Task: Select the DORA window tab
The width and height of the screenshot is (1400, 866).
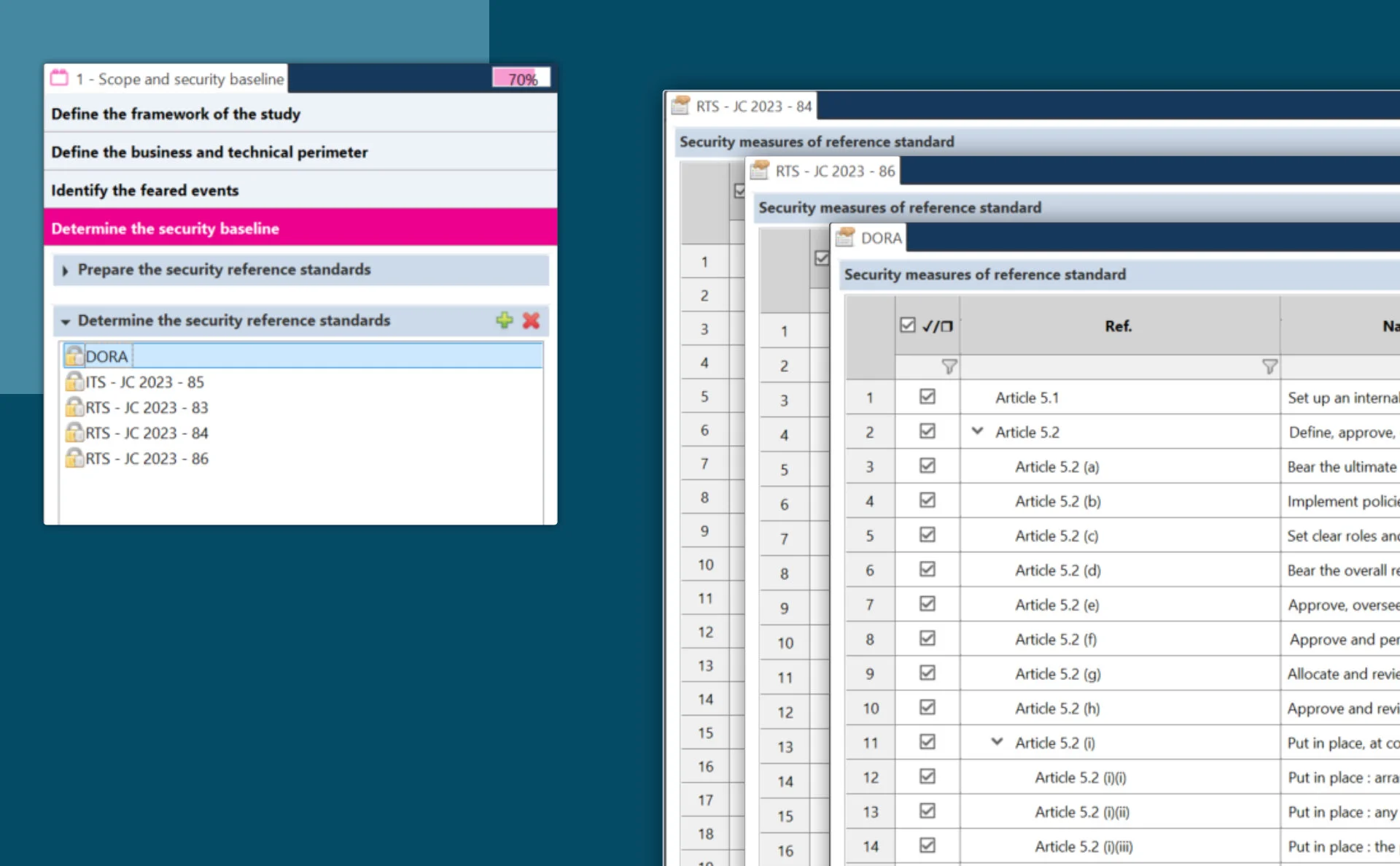Action: [x=869, y=238]
